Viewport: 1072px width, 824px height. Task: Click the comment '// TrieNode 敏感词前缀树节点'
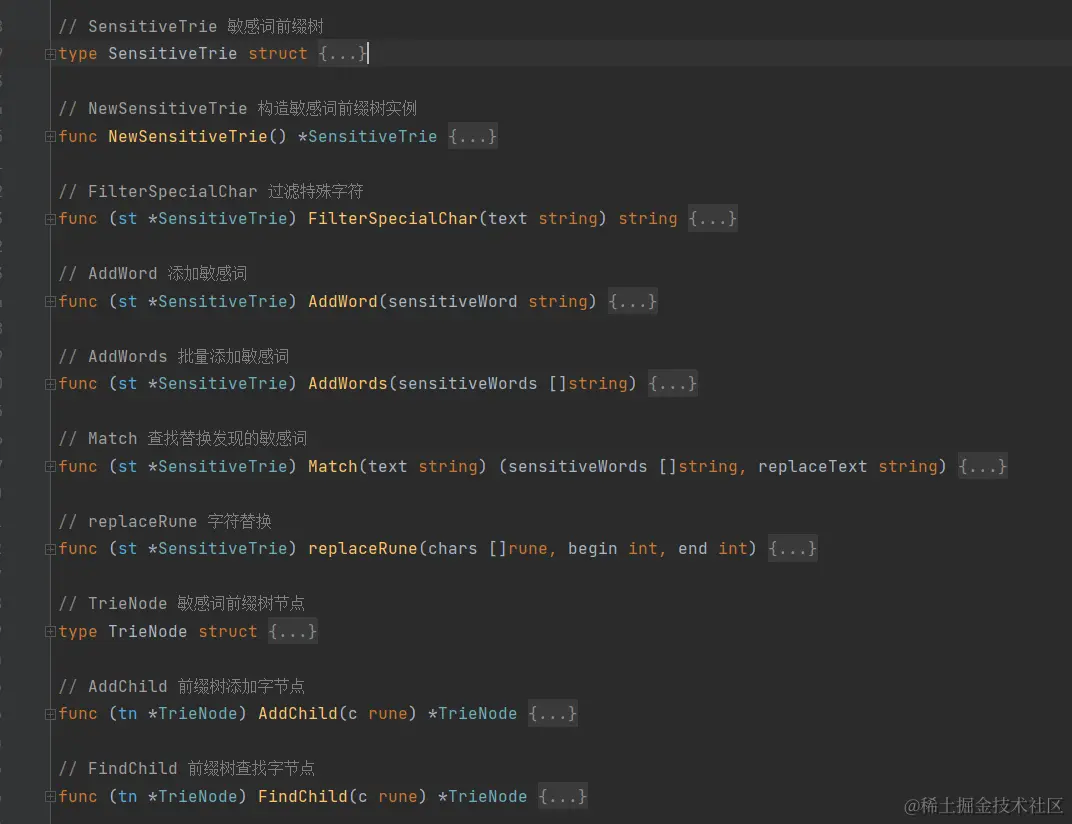(181, 603)
